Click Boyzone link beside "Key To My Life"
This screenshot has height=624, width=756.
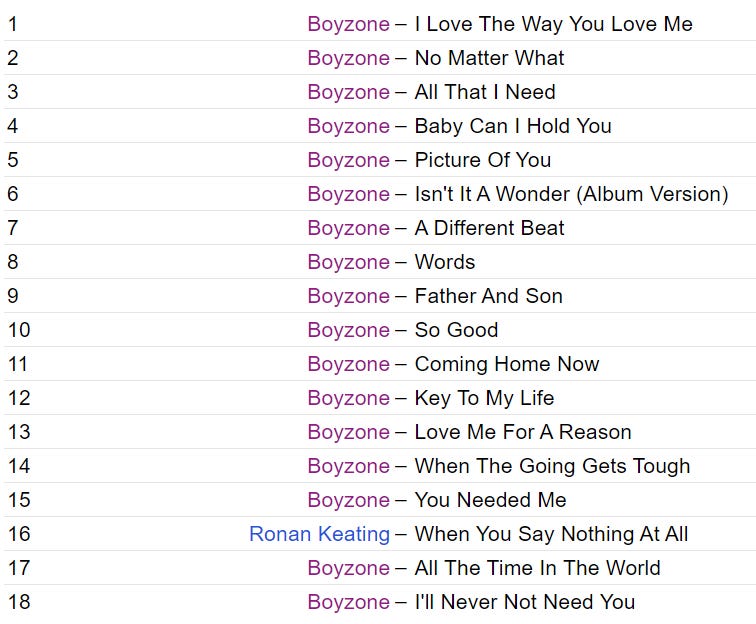tap(348, 398)
